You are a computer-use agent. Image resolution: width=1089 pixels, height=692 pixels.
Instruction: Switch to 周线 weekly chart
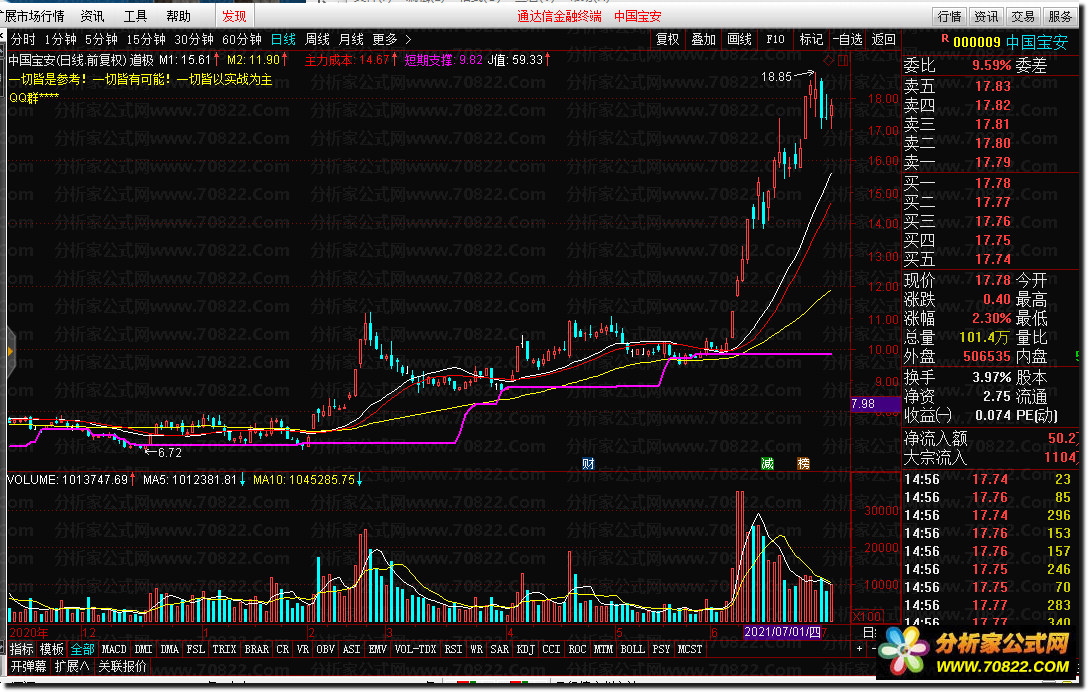[317, 40]
